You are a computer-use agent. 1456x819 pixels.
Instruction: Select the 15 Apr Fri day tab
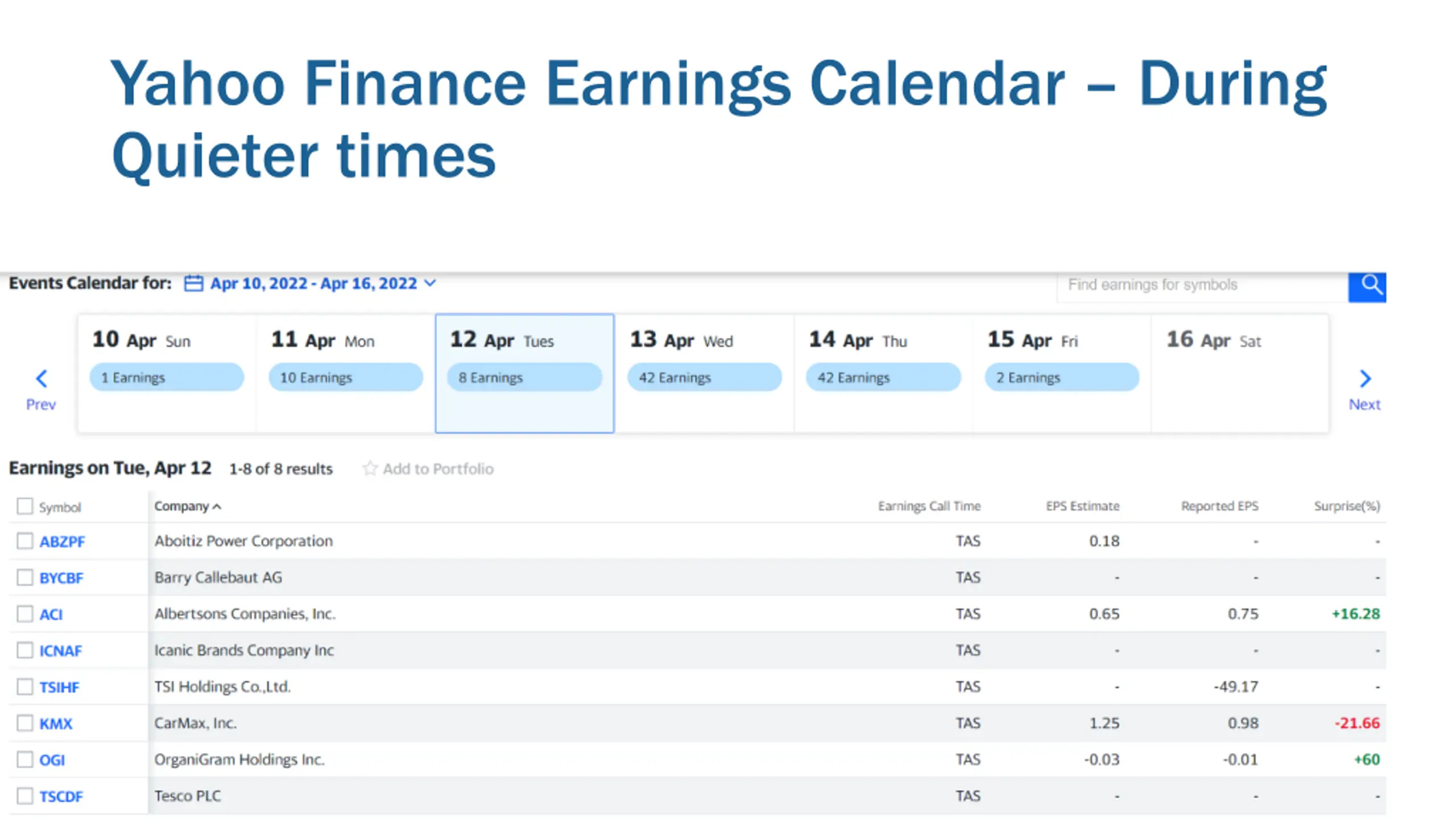pyautogui.click(x=1062, y=373)
